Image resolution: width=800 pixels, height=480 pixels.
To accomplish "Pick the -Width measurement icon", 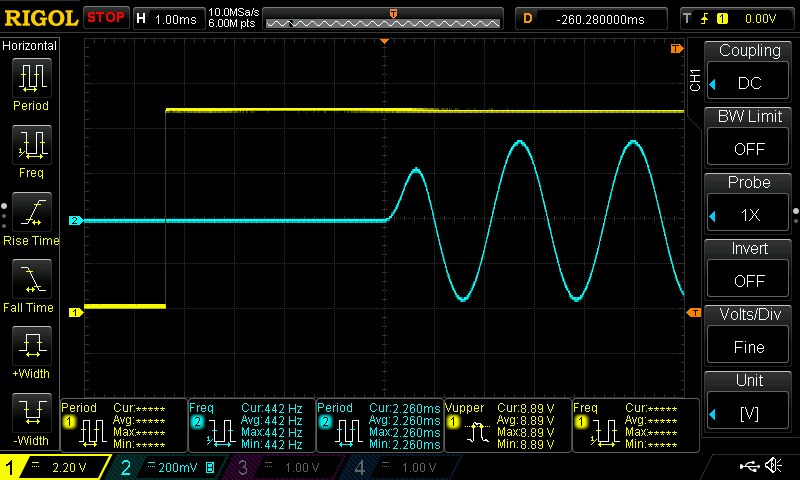I will pos(30,414).
